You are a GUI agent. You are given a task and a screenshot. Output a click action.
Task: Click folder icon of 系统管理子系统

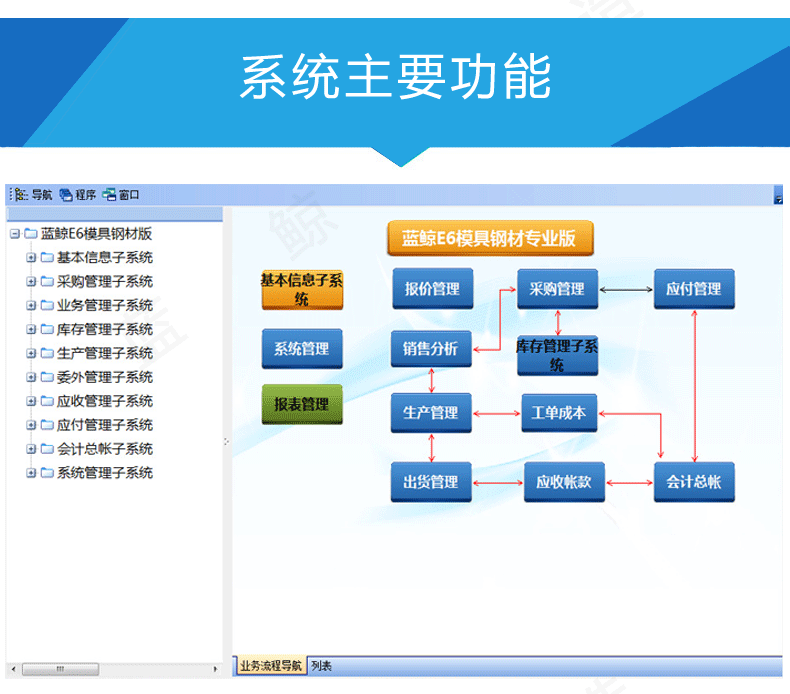pyautogui.click(x=47, y=473)
